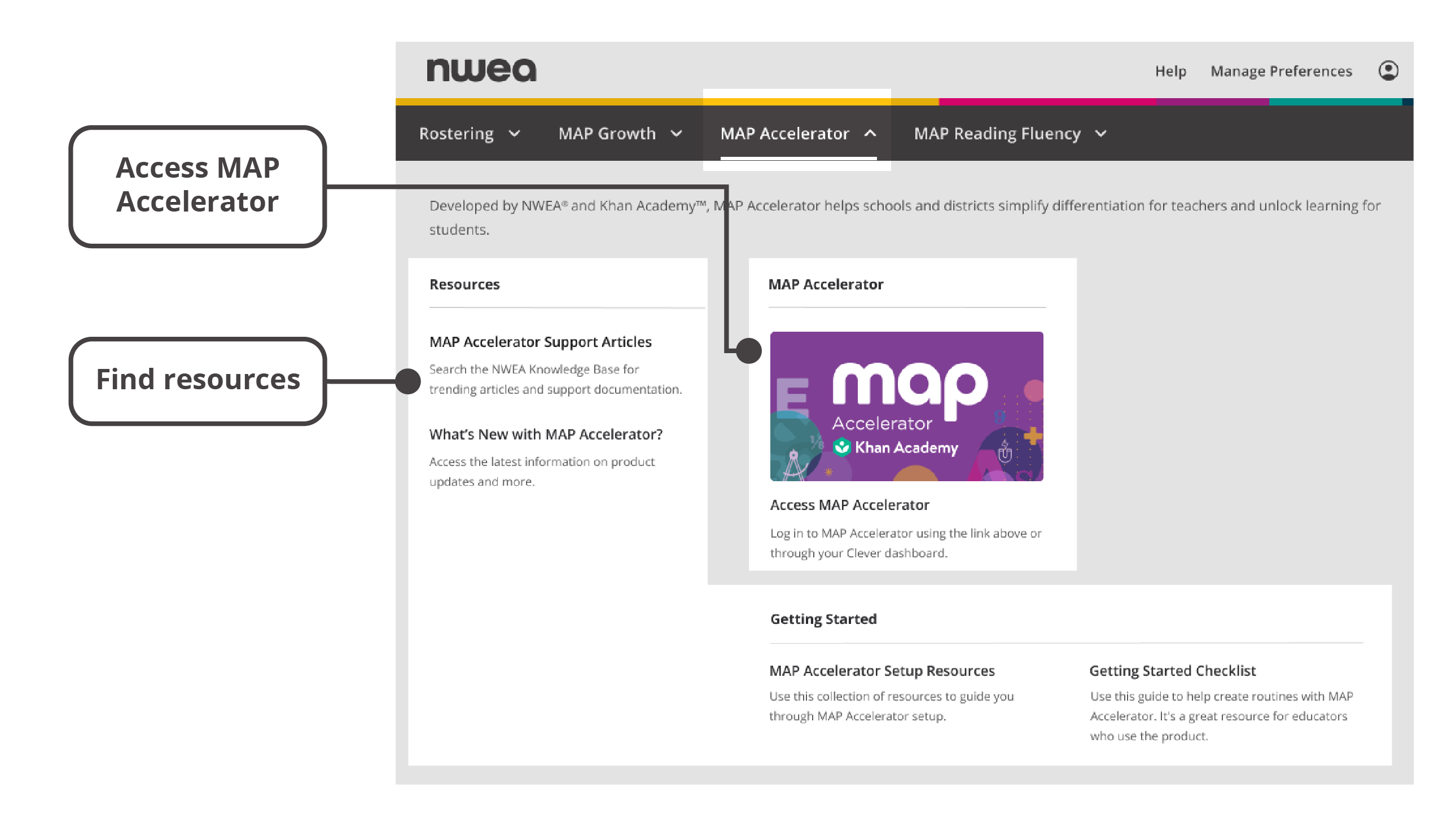Click the Getting Started heading
1456x827 pixels.
823,619
